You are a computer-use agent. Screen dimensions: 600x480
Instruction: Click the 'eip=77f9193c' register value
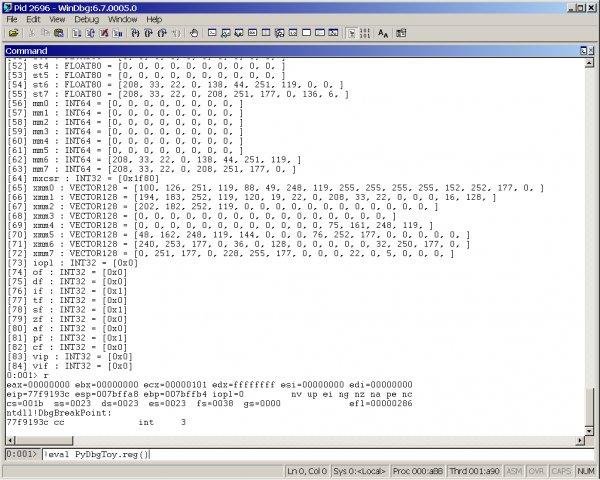[x=38, y=394]
